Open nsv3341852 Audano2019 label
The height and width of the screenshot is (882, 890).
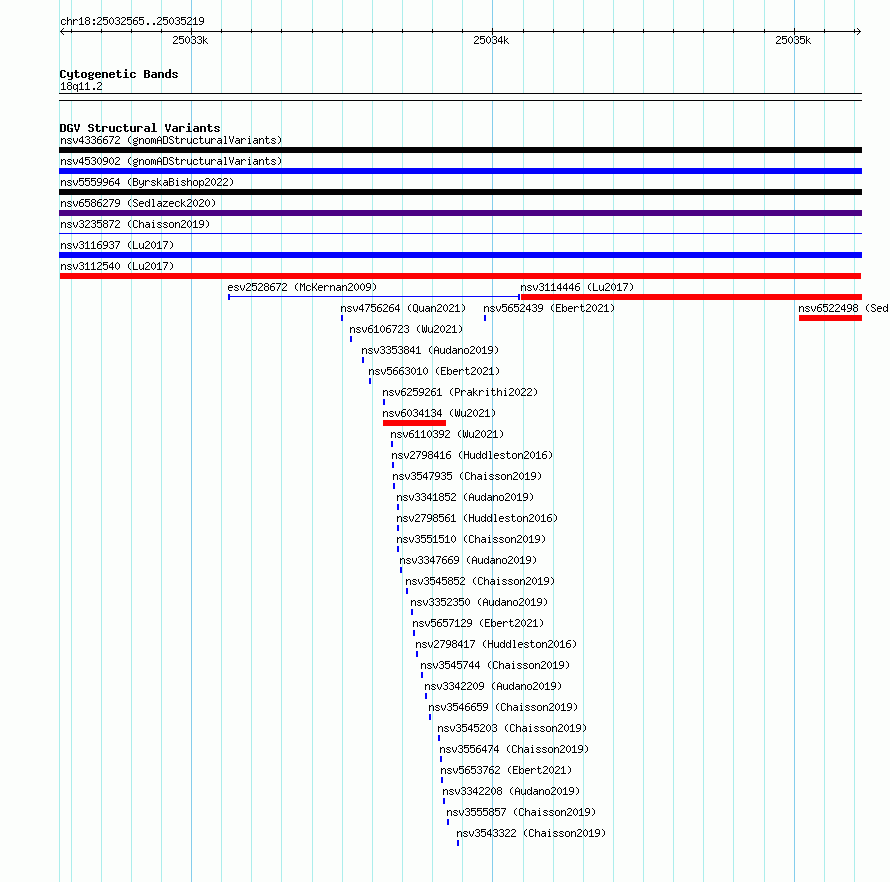[x=465, y=497]
